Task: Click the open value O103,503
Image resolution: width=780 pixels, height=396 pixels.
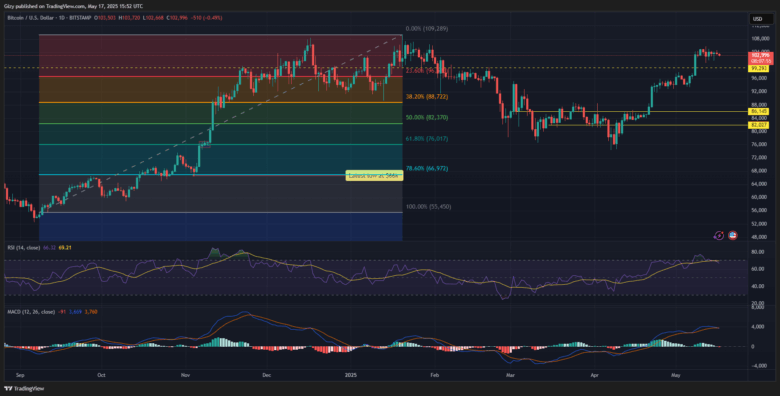Action: 105,18
